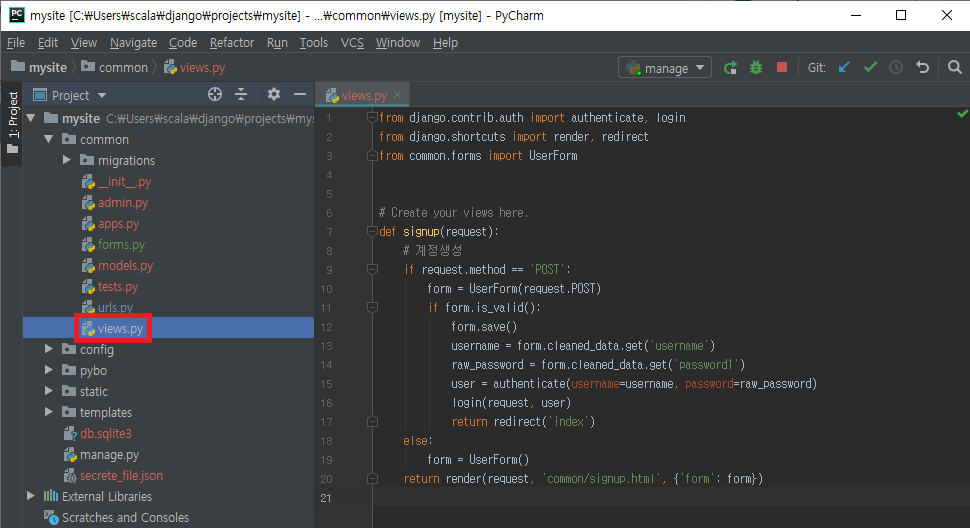
Task: Expand the templates folder
Action: (49, 412)
